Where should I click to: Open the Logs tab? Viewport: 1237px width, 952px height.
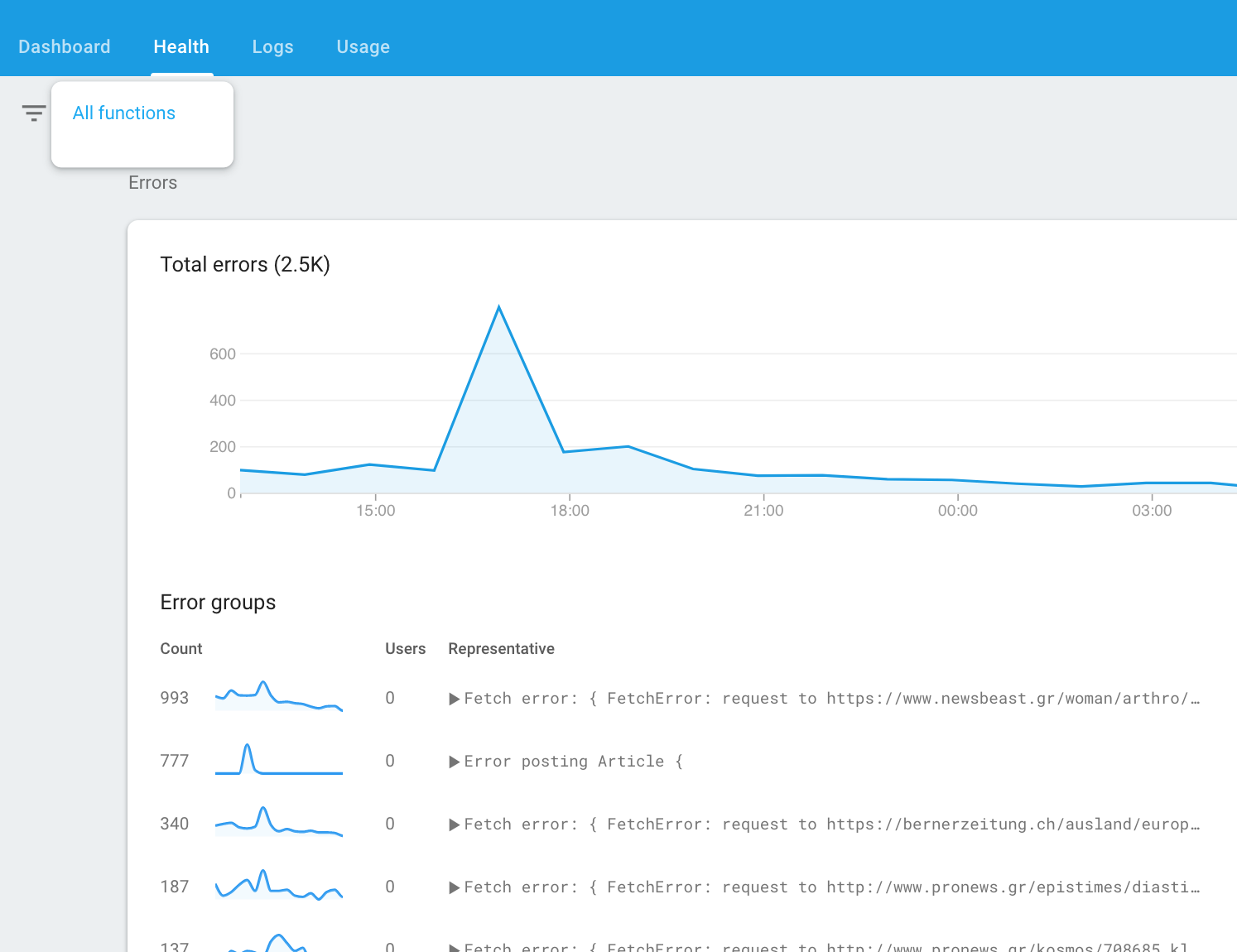tap(273, 47)
